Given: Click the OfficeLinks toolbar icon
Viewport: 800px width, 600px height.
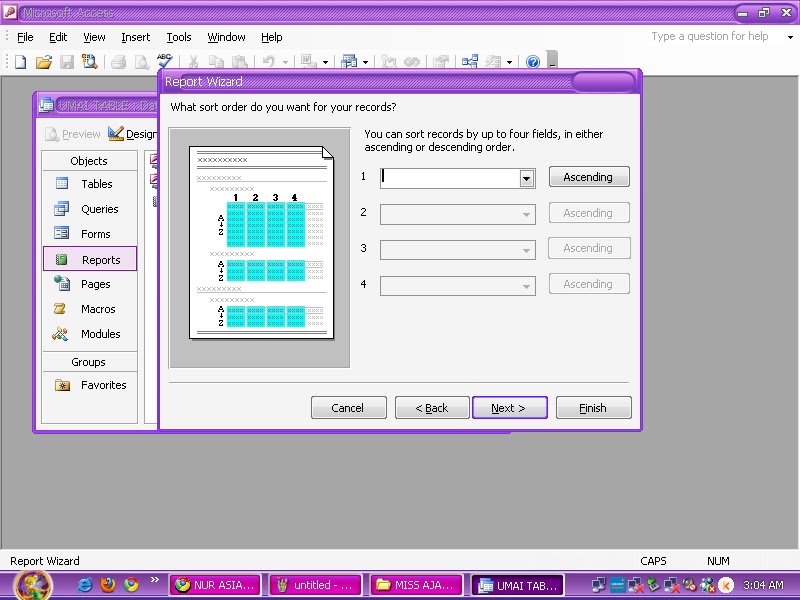Looking at the screenshot, I should [x=308, y=62].
